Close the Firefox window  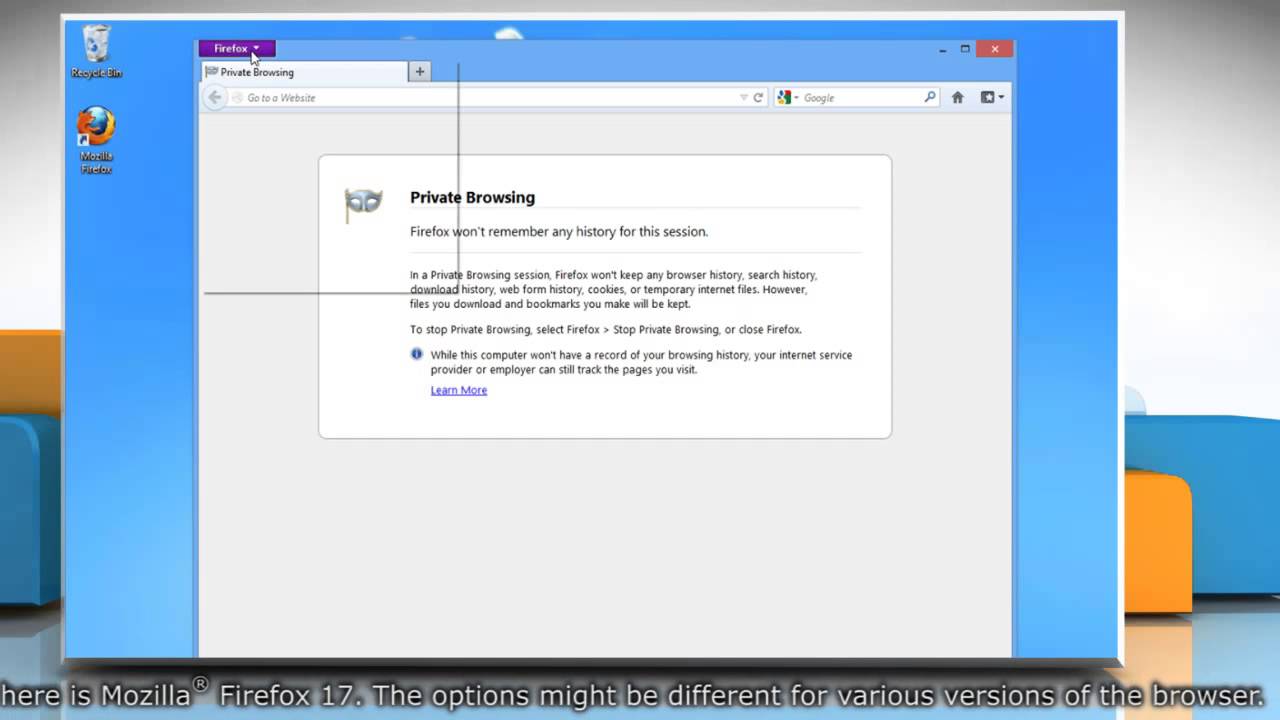coord(995,49)
